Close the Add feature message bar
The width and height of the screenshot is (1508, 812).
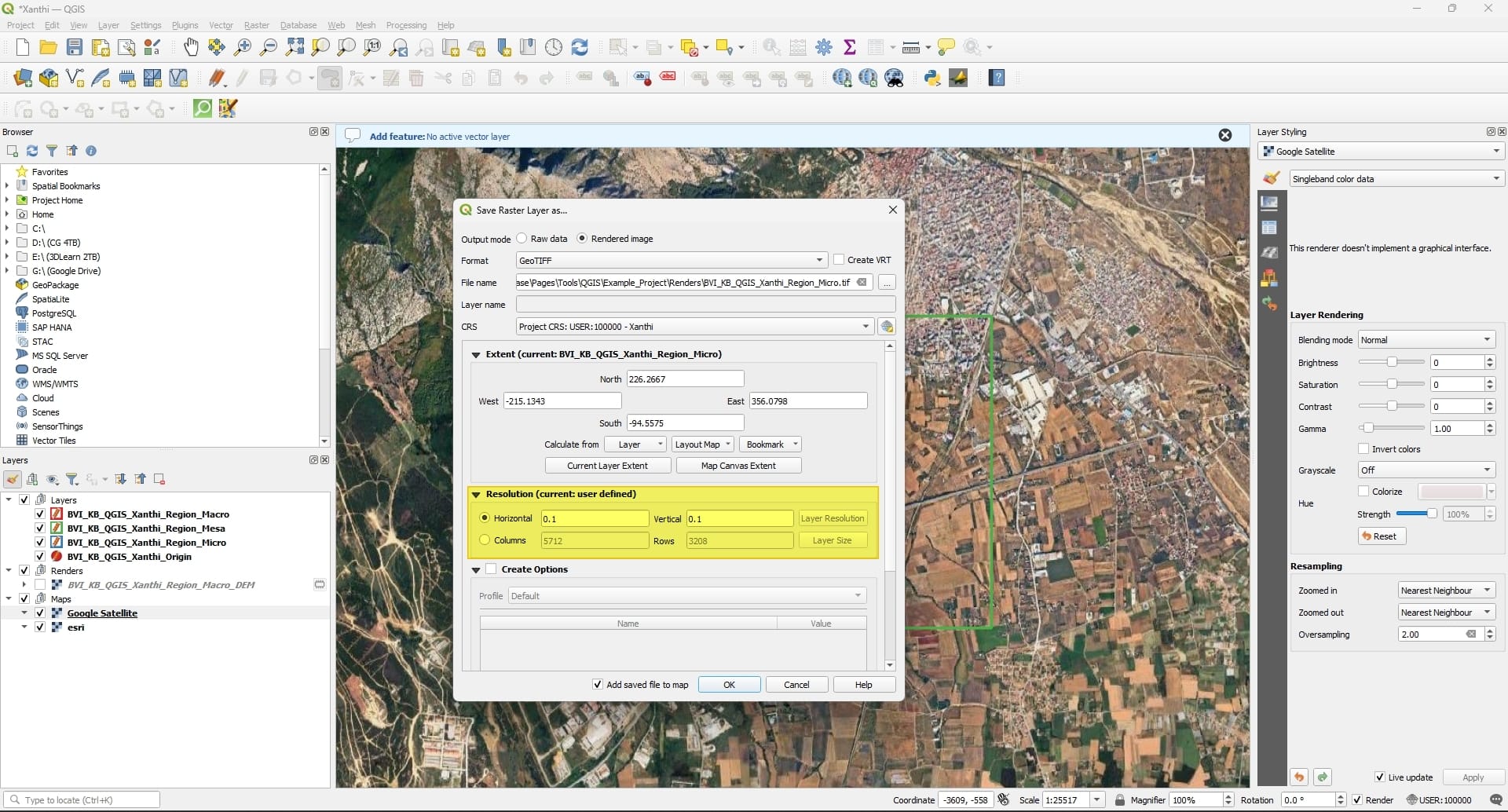pyautogui.click(x=1225, y=135)
